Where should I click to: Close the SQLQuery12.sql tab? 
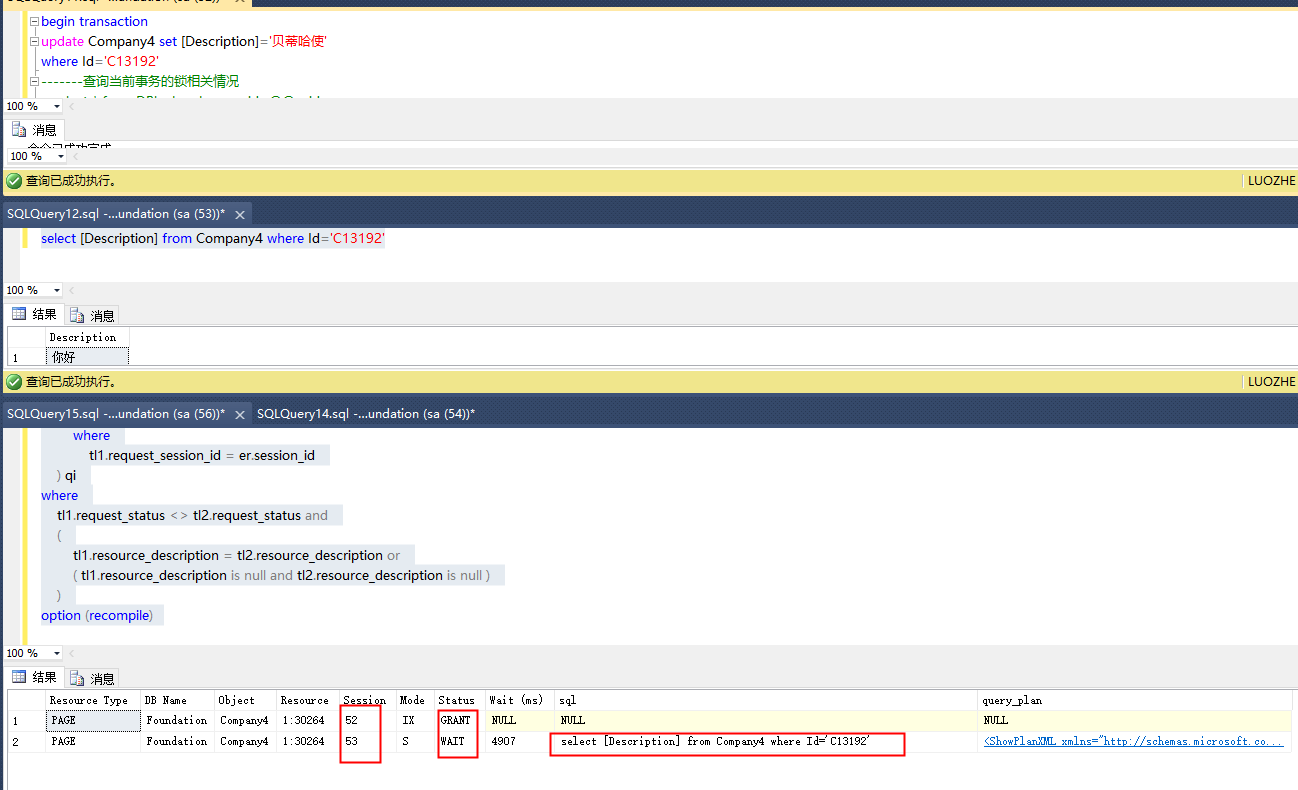click(238, 214)
